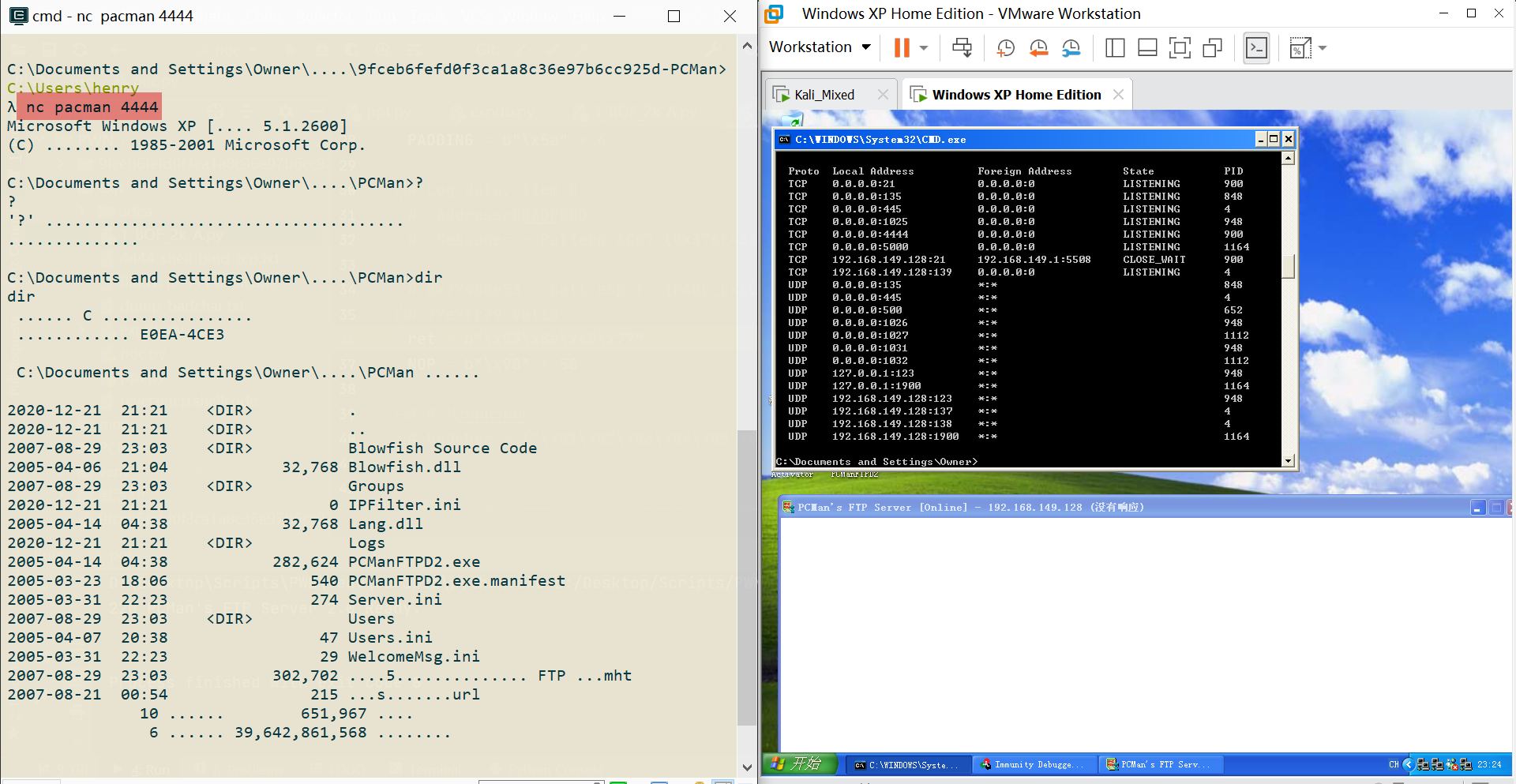Click the CH language indicator in tray
1516x784 pixels.
point(1394,764)
